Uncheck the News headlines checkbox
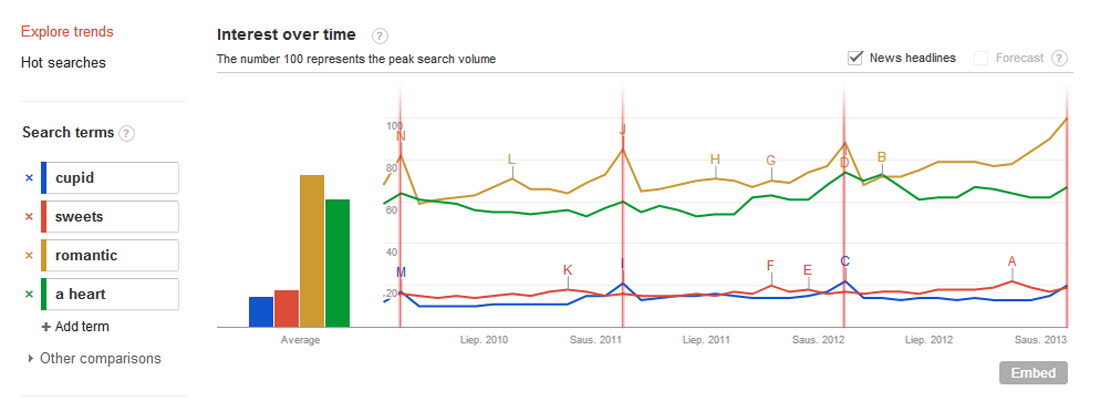This screenshot has height=401, width=1100. coord(855,58)
